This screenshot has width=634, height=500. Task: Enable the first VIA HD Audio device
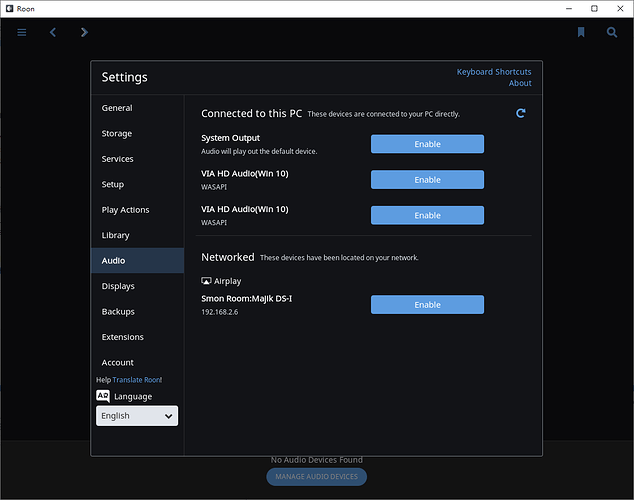(x=427, y=179)
